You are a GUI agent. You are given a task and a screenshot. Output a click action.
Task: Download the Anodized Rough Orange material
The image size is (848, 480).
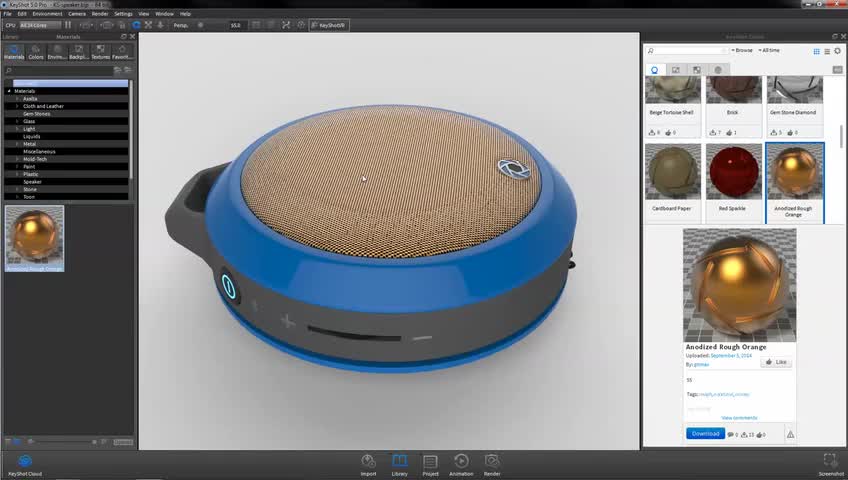click(705, 434)
